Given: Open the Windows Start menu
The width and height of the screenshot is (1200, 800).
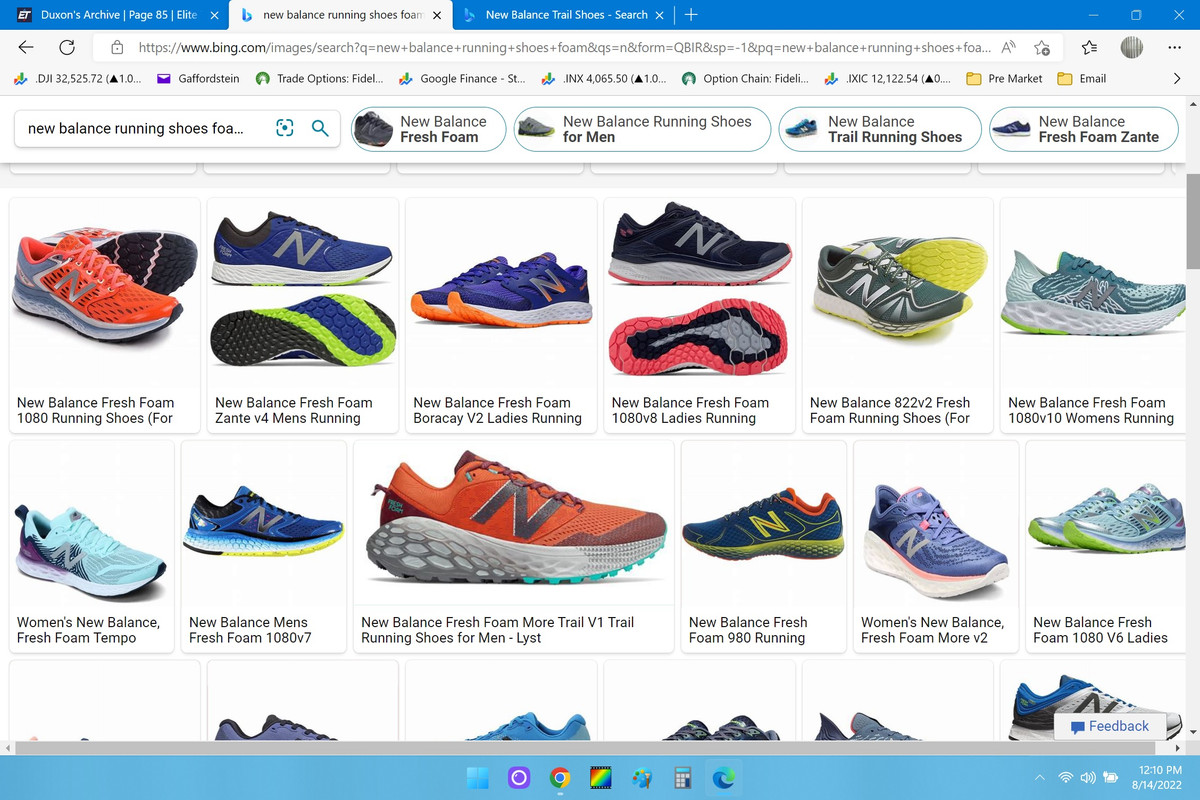Looking at the screenshot, I should 478,777.
